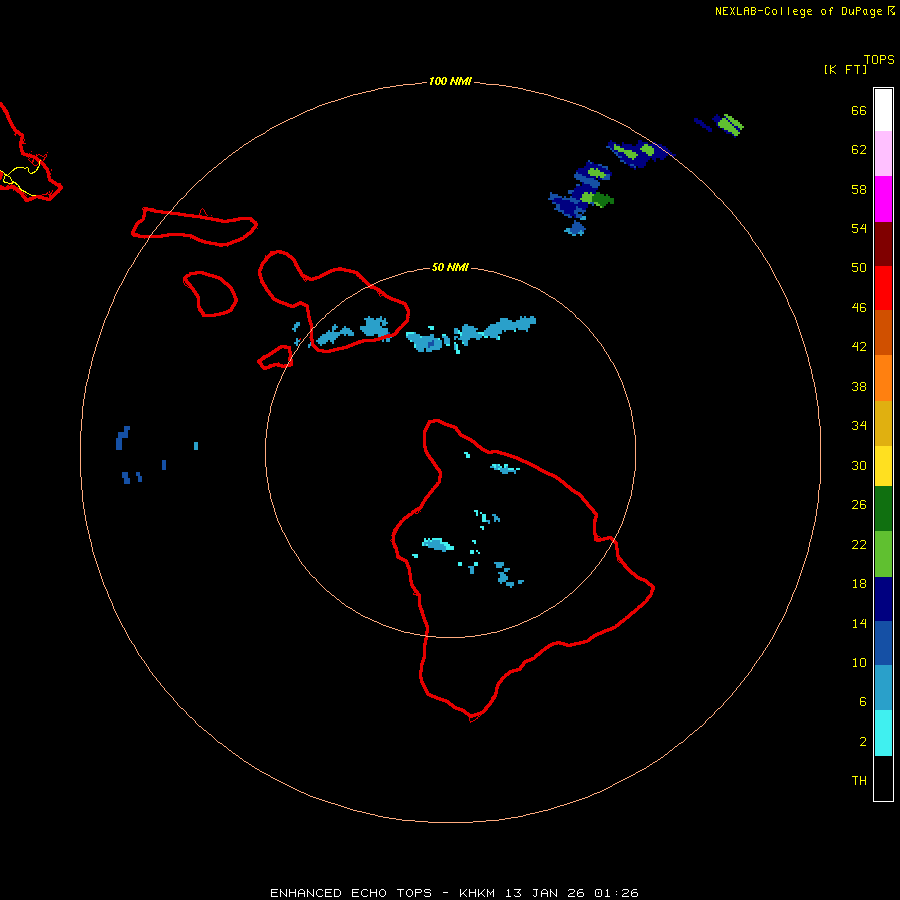
Task: Click the 62 legend value
Action: [x=859, y=150]
